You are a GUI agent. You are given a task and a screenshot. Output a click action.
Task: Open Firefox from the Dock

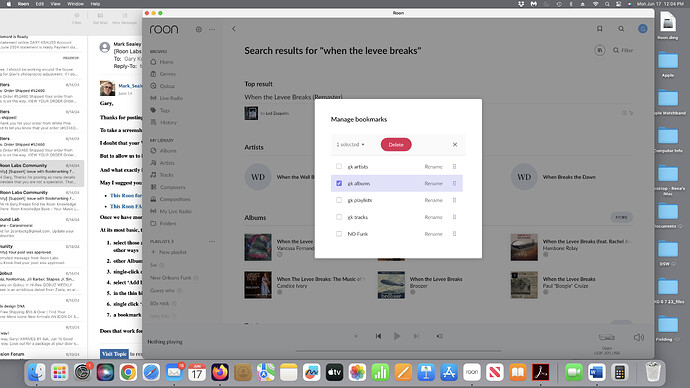(220, 373)
